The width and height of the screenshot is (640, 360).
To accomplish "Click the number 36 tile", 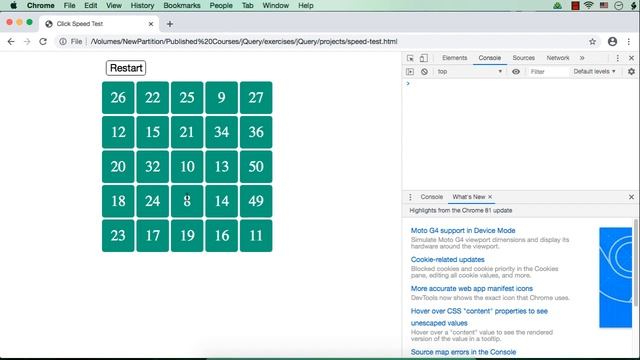I will pyautogui.click(x=256, y=132).
